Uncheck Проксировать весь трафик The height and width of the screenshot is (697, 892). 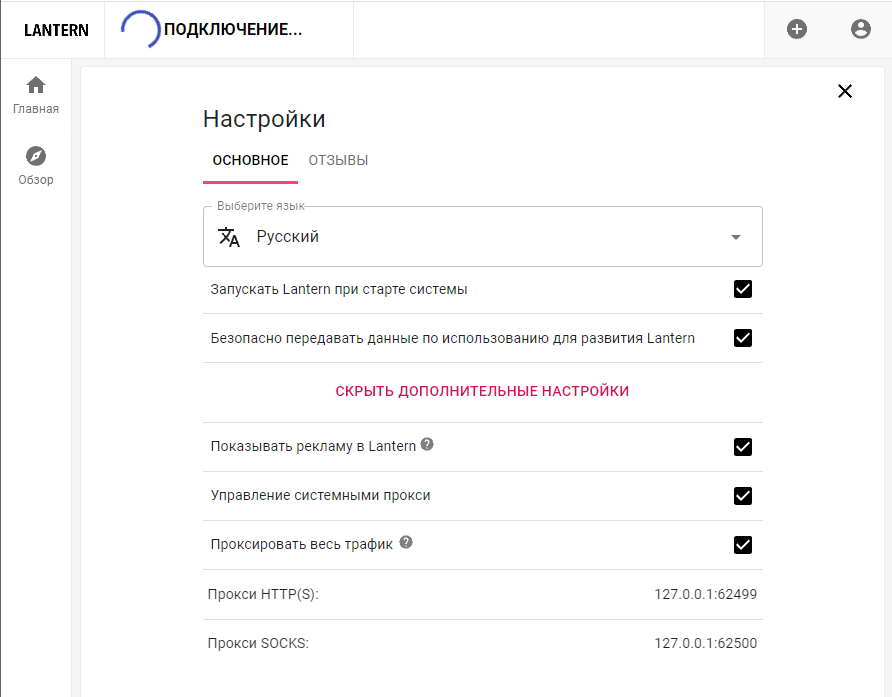click(x=743, y=544)
